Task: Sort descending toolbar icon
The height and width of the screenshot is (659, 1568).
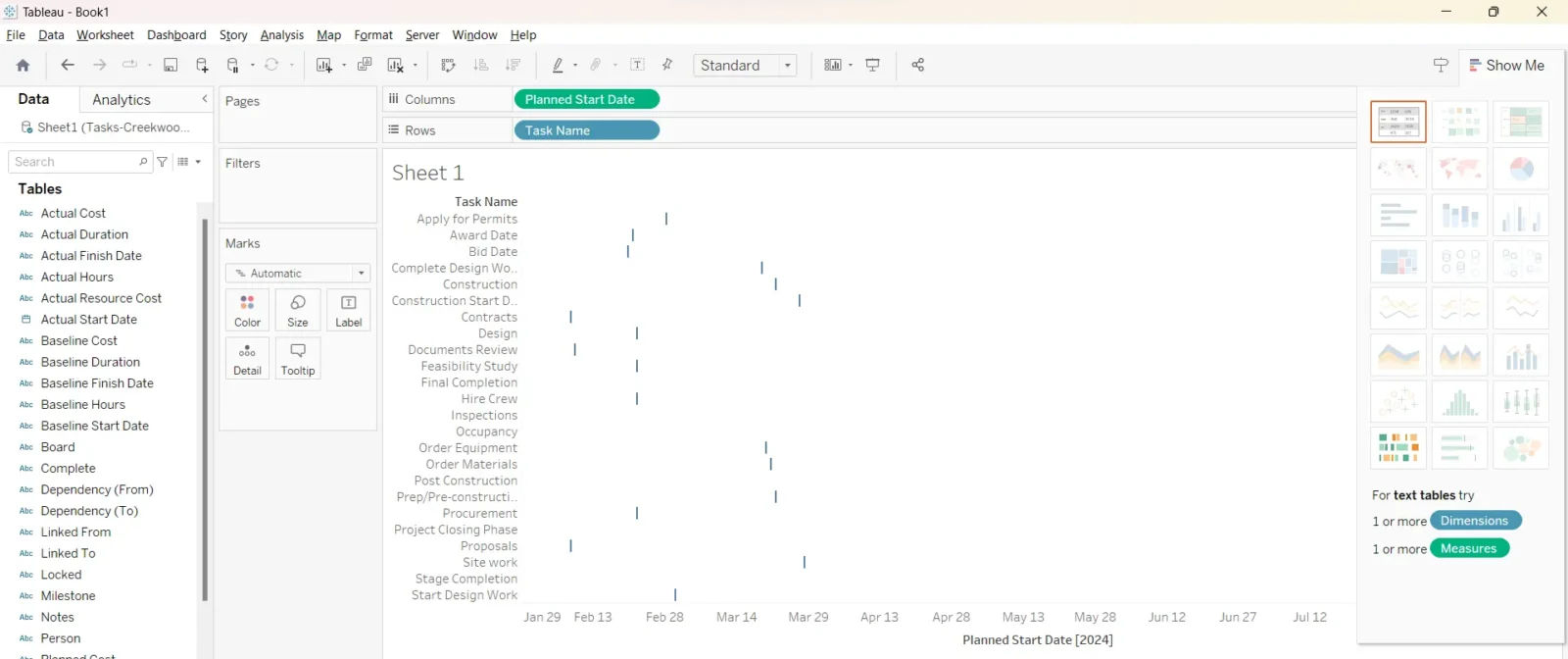Action: point(513,65)
